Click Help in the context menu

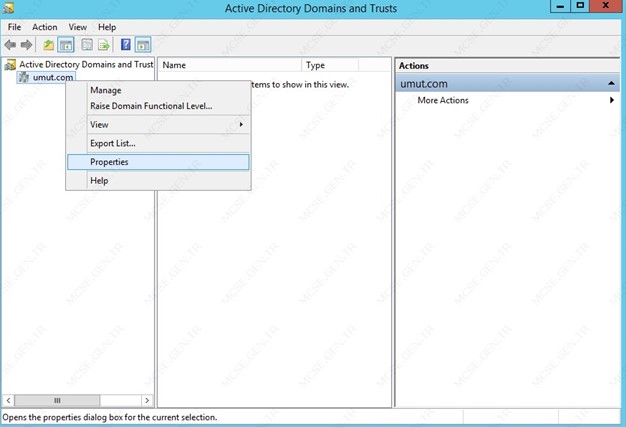(158, 181)
